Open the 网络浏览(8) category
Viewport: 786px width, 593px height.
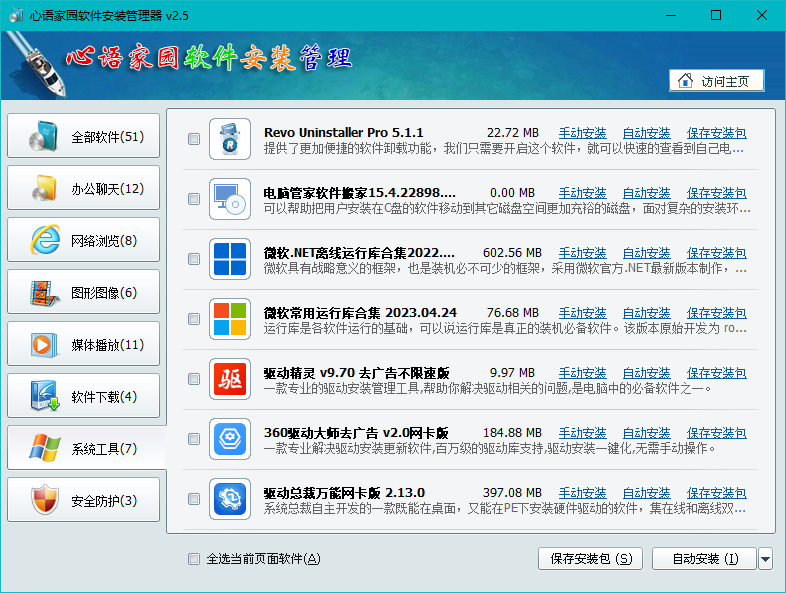tap(83, 240)
